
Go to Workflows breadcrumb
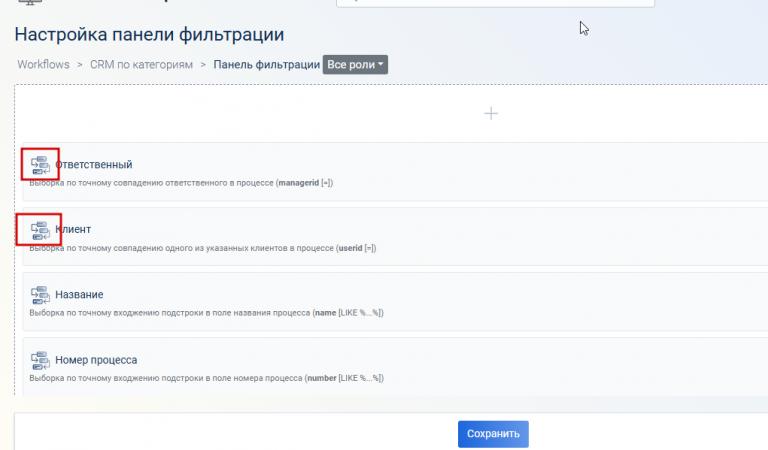point(44,65)
